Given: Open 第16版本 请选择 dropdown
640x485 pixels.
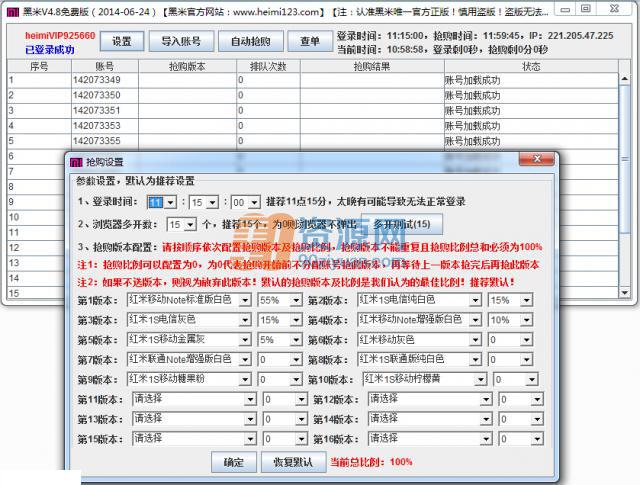Looking at the screenshot, I should pos(430,438).
